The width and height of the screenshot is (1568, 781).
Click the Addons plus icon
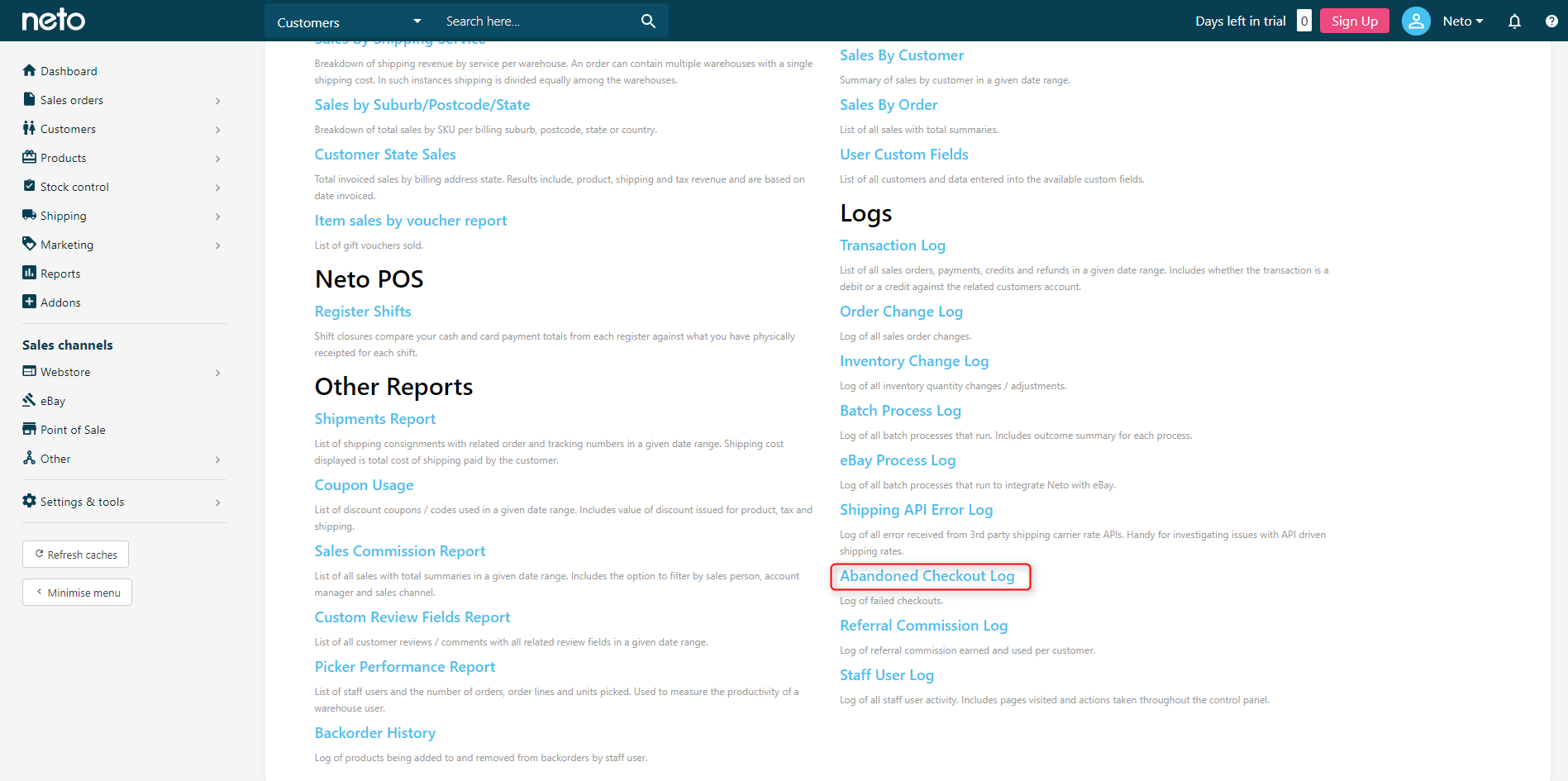(30, 302)
